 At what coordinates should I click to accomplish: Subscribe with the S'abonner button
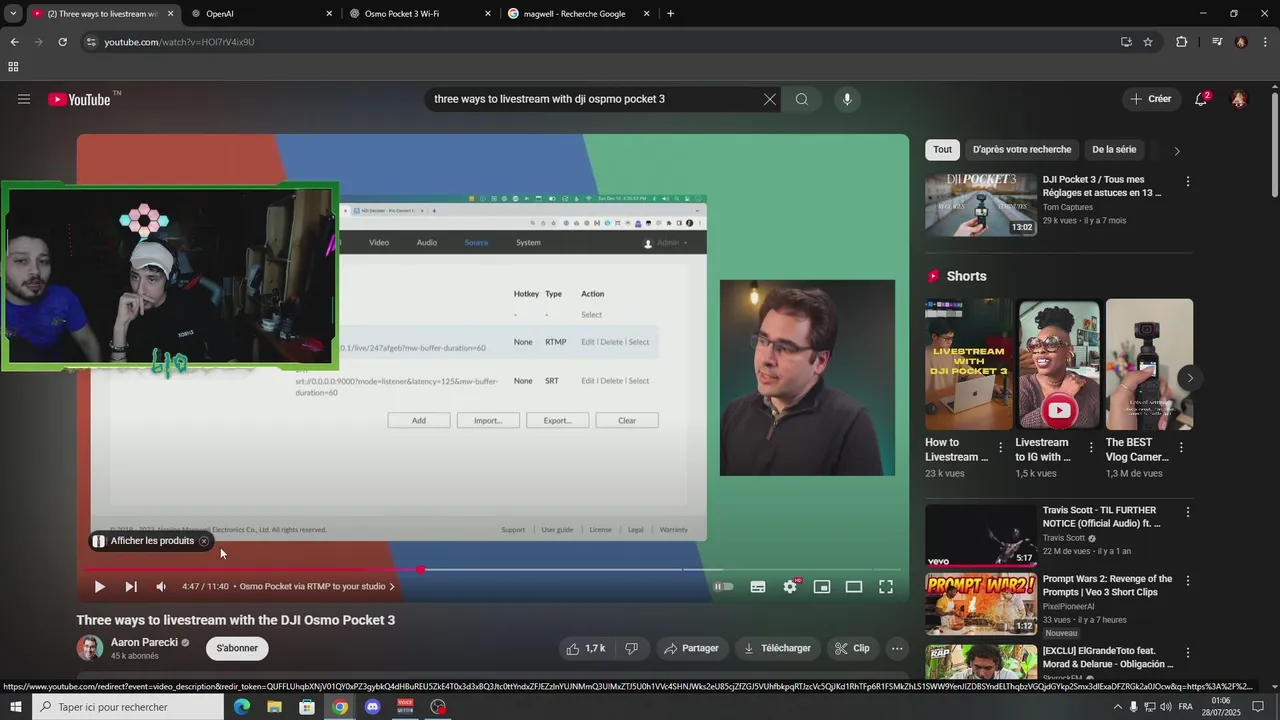237,648
